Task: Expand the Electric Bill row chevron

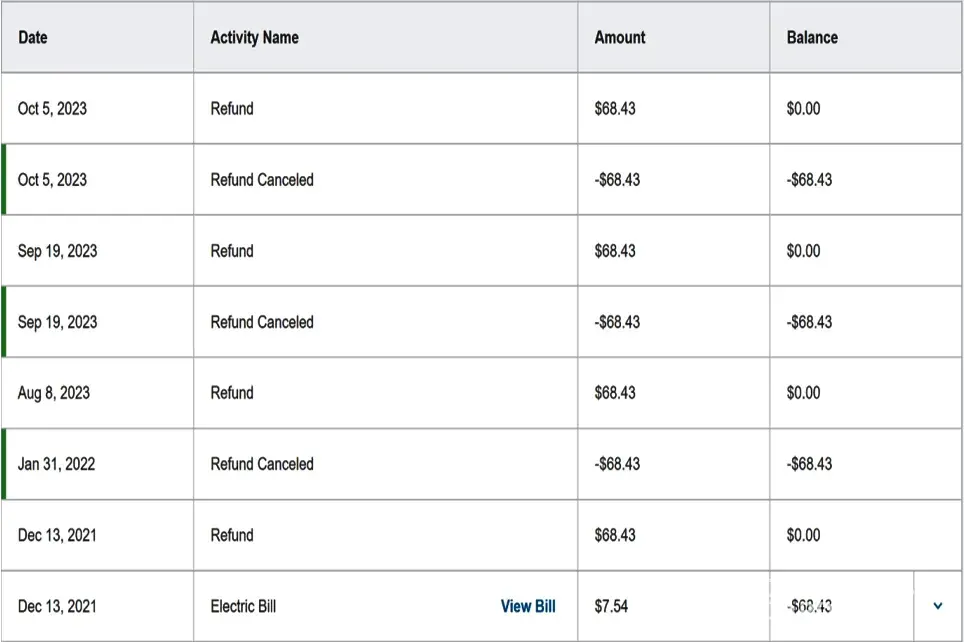Action: (938, 606)
